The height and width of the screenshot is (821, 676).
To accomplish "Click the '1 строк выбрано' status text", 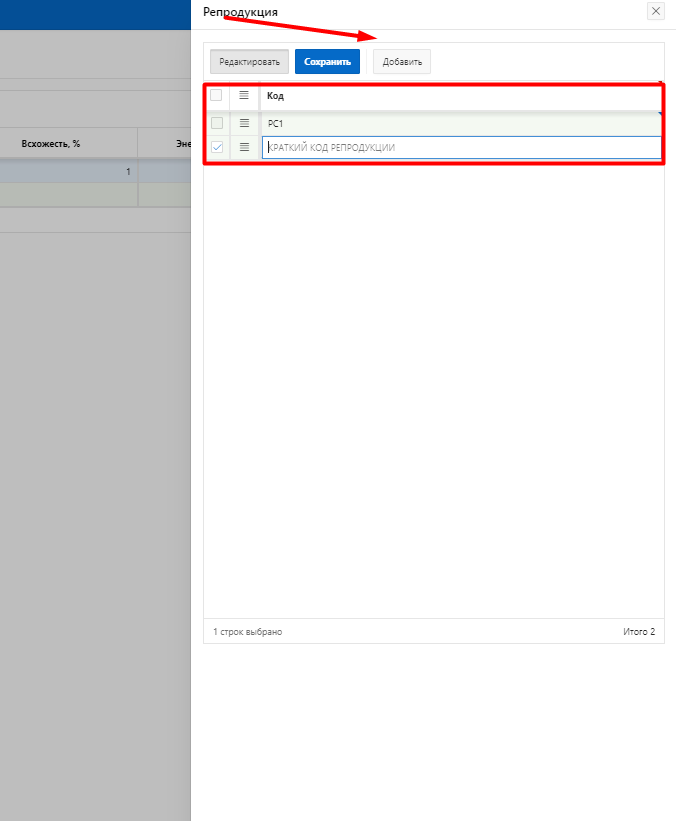I will (x=248, y=632).
